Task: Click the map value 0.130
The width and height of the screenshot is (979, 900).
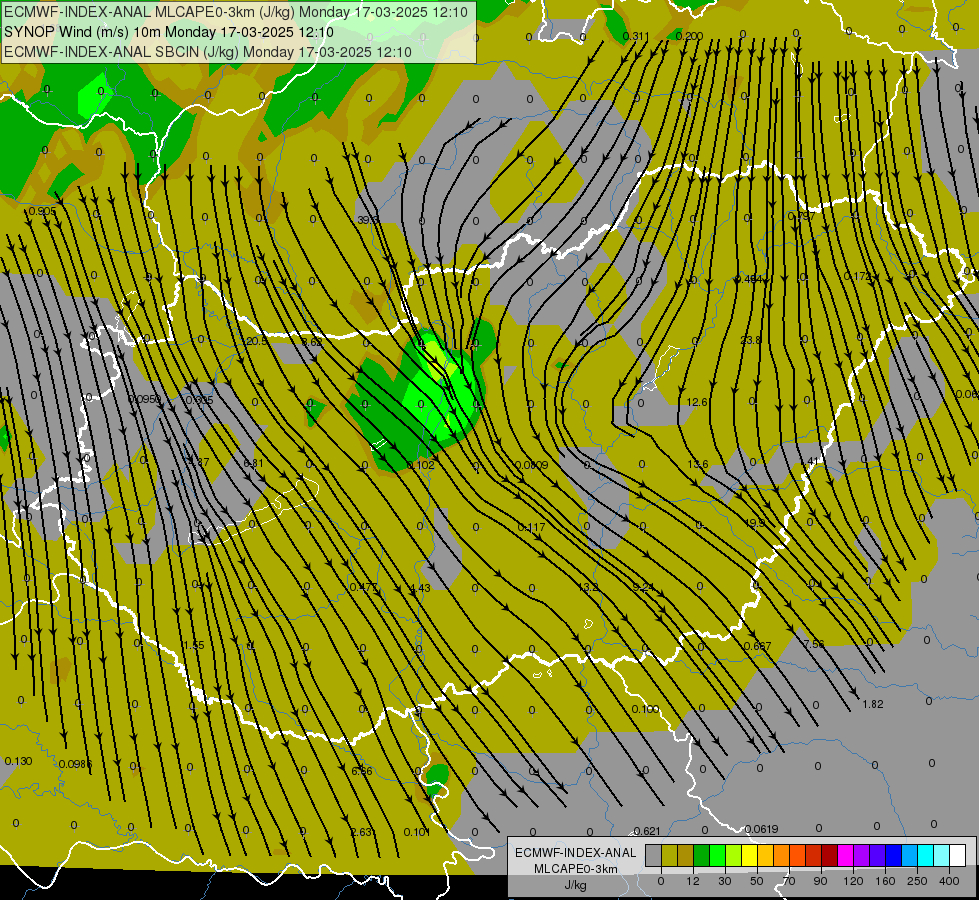Action: click(x=18, y=761)
